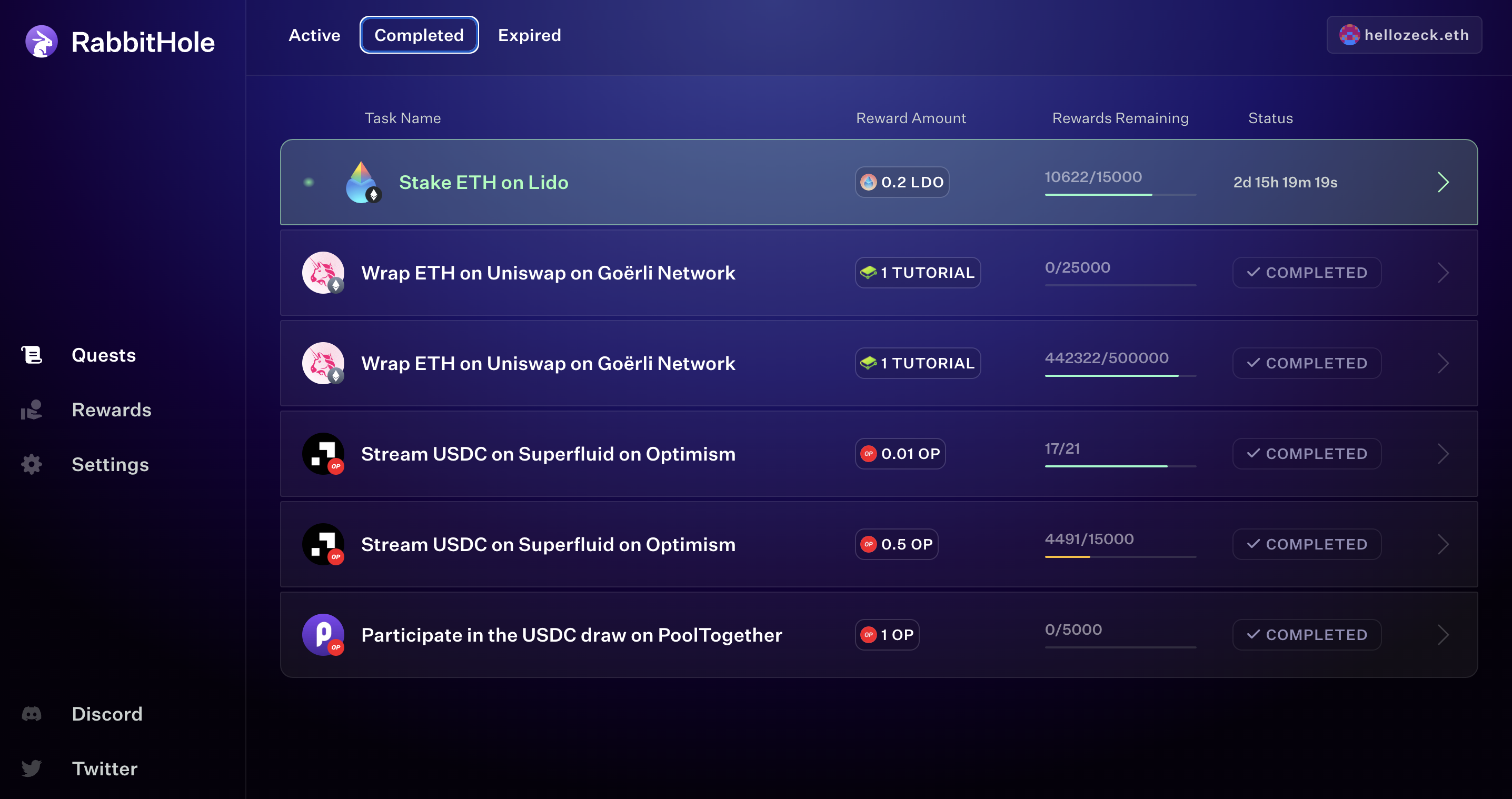
Task: Click the Discord icon in the sidebar
Action: [32, 714]
